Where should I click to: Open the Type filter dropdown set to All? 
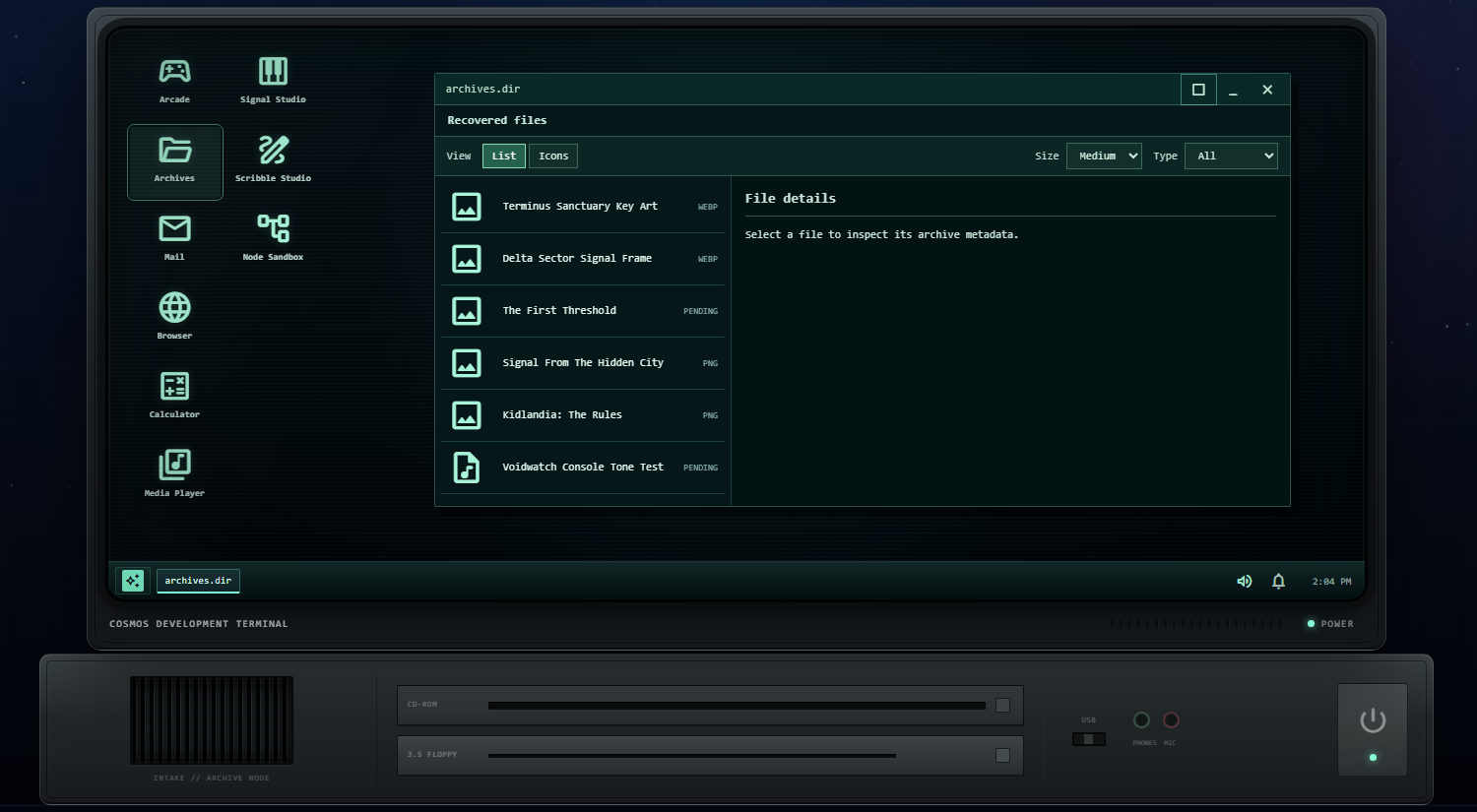[x=1231, y=156]
